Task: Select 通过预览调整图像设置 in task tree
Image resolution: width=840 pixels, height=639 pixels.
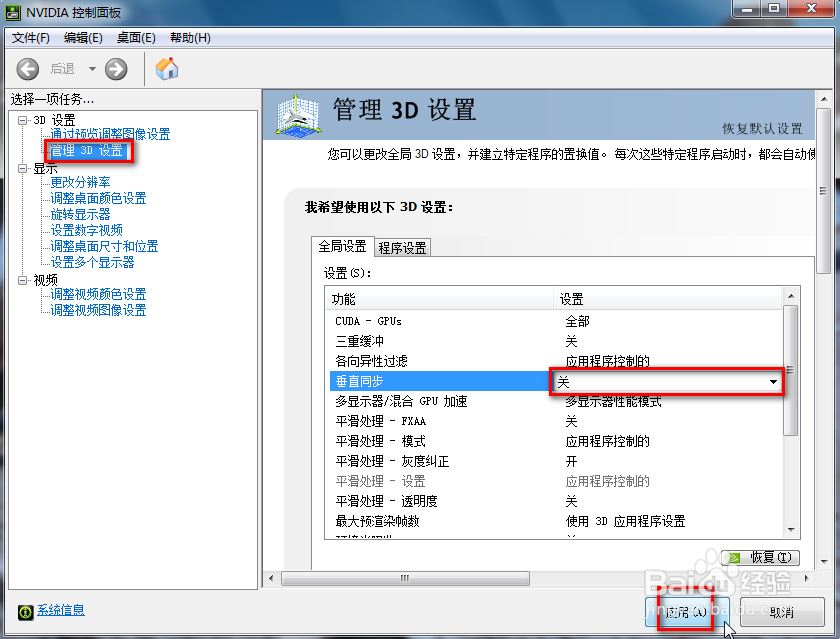Action: coord(110,134)
